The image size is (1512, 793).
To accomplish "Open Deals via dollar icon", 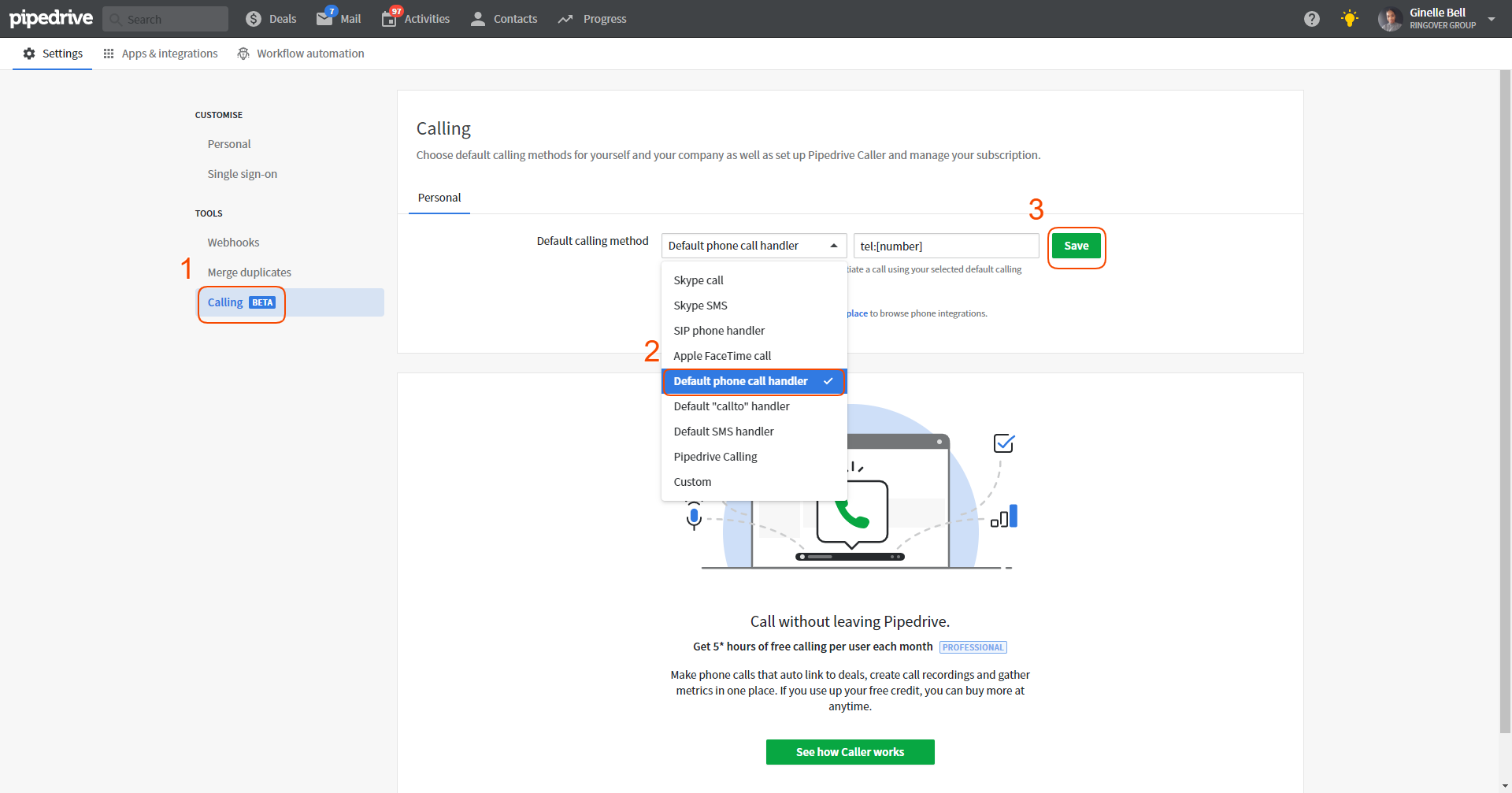I will 254,19.
